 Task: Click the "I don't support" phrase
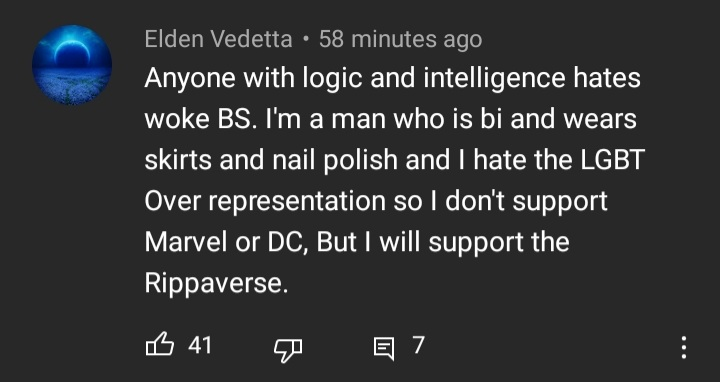518,201
